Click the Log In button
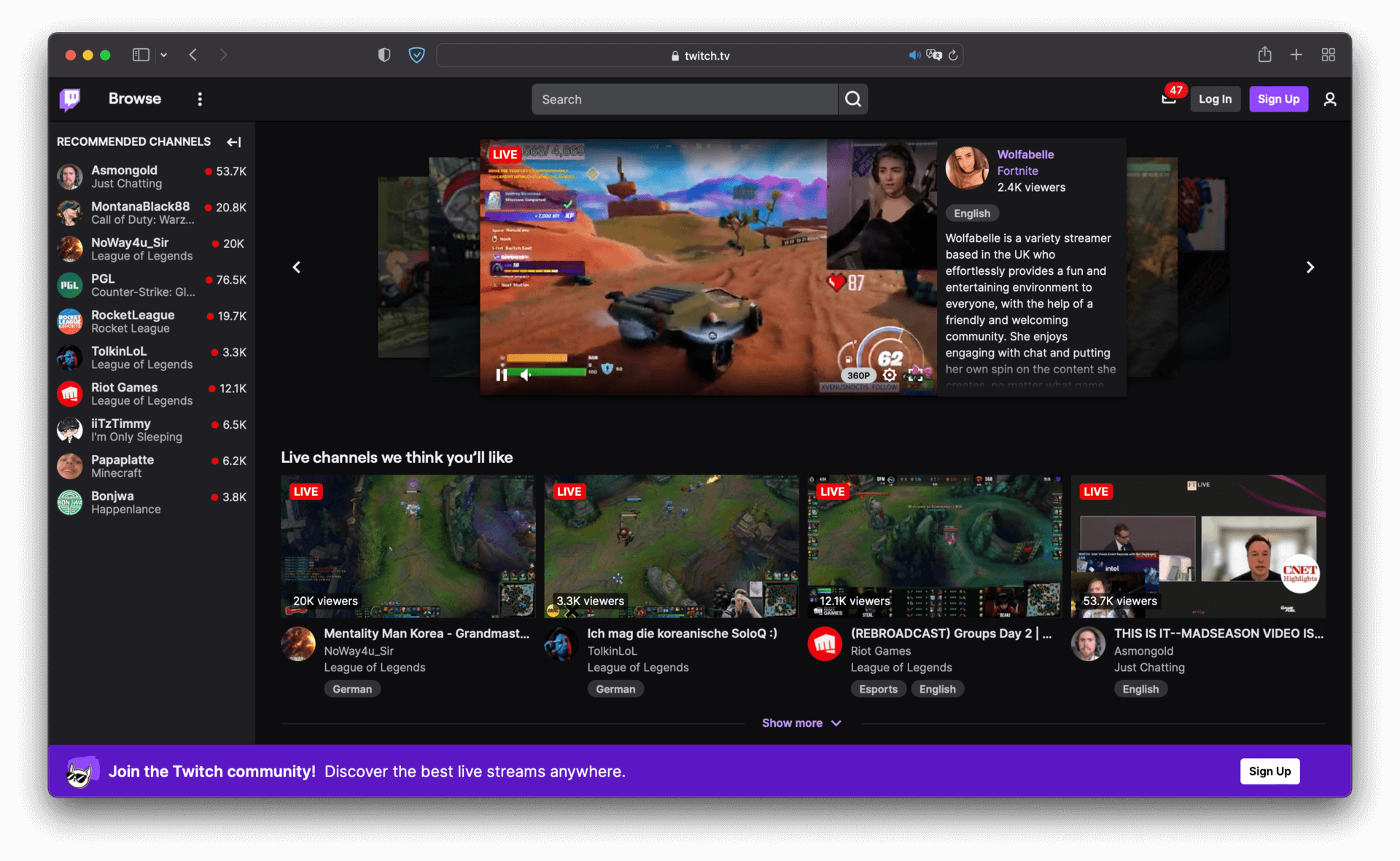The height and width of the screenshot is (861, 1400). point(1216,99)
